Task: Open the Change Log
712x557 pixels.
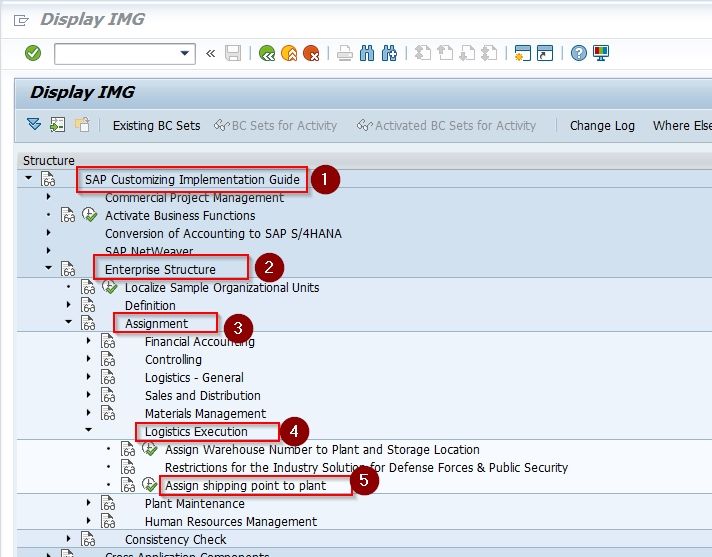Action: 602,125
